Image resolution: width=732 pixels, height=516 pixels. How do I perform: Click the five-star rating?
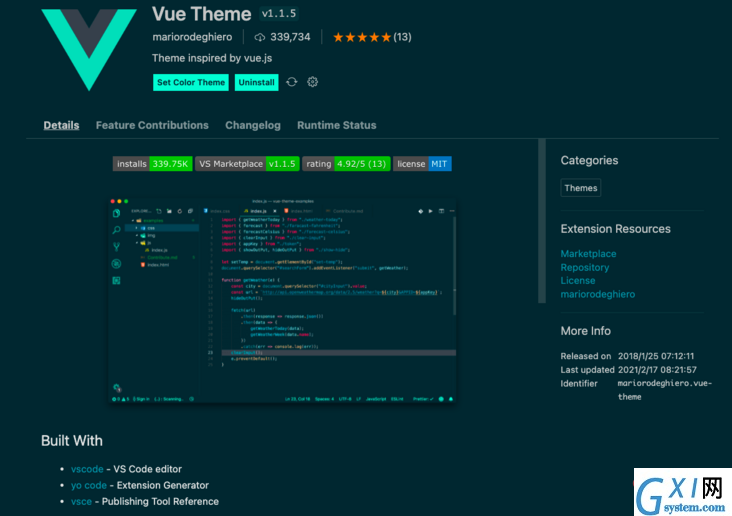pos(362,37)
